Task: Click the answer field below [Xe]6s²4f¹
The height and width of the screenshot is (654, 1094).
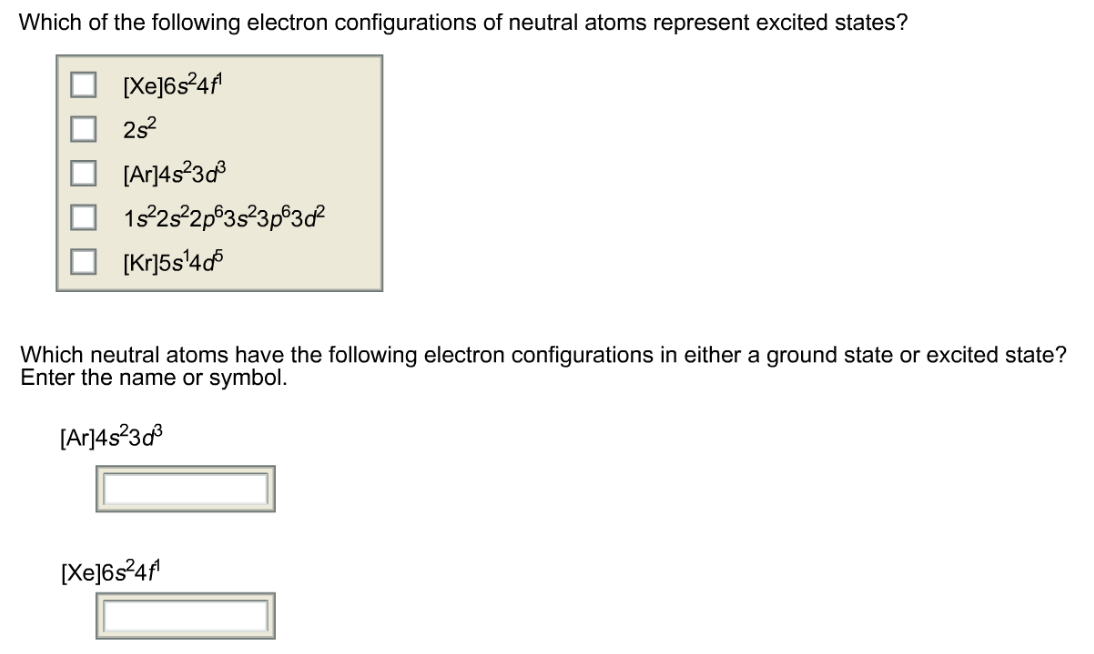Action: 184,613
